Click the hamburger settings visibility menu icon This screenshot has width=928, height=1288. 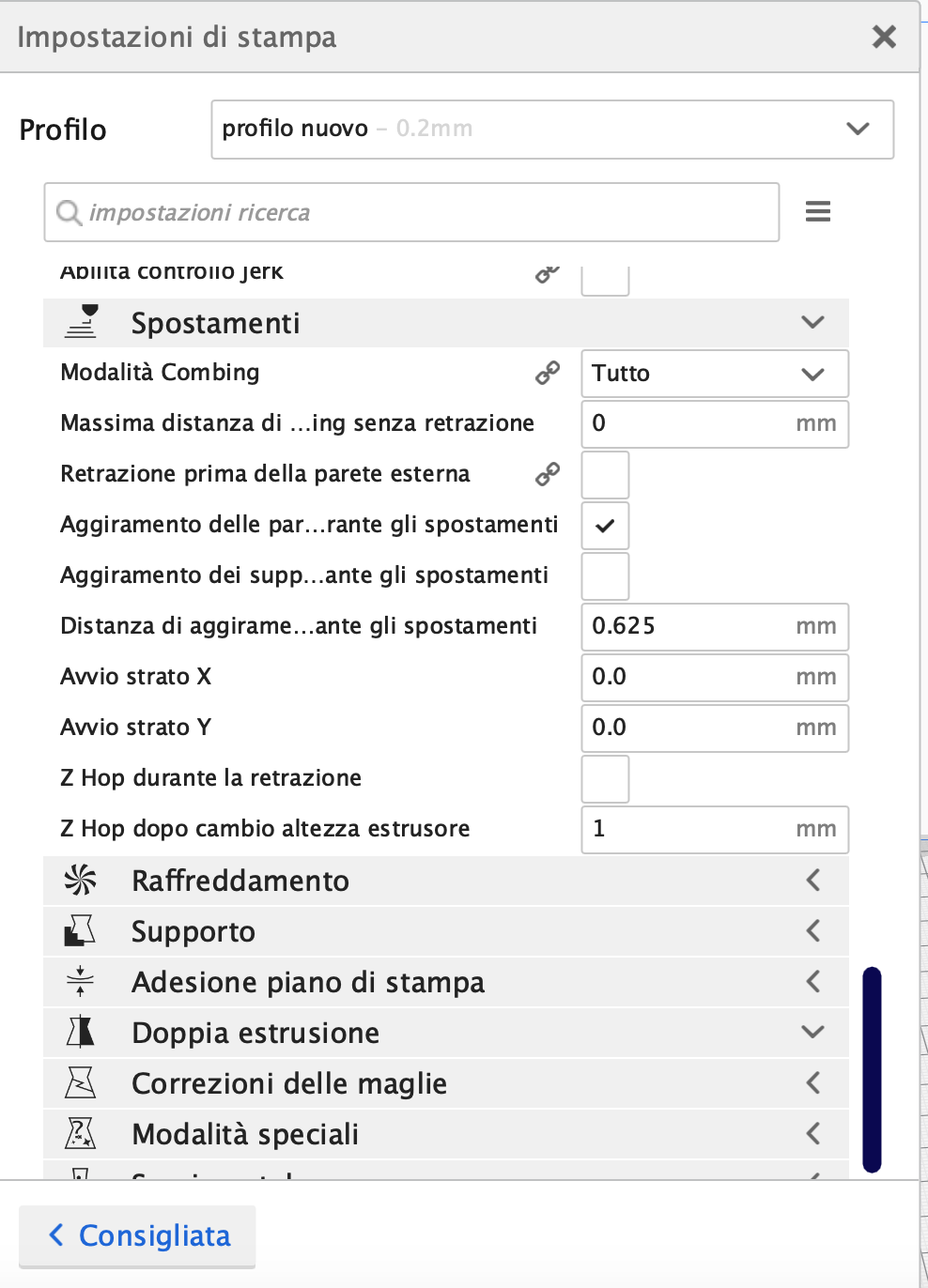[x=817, y=212]
